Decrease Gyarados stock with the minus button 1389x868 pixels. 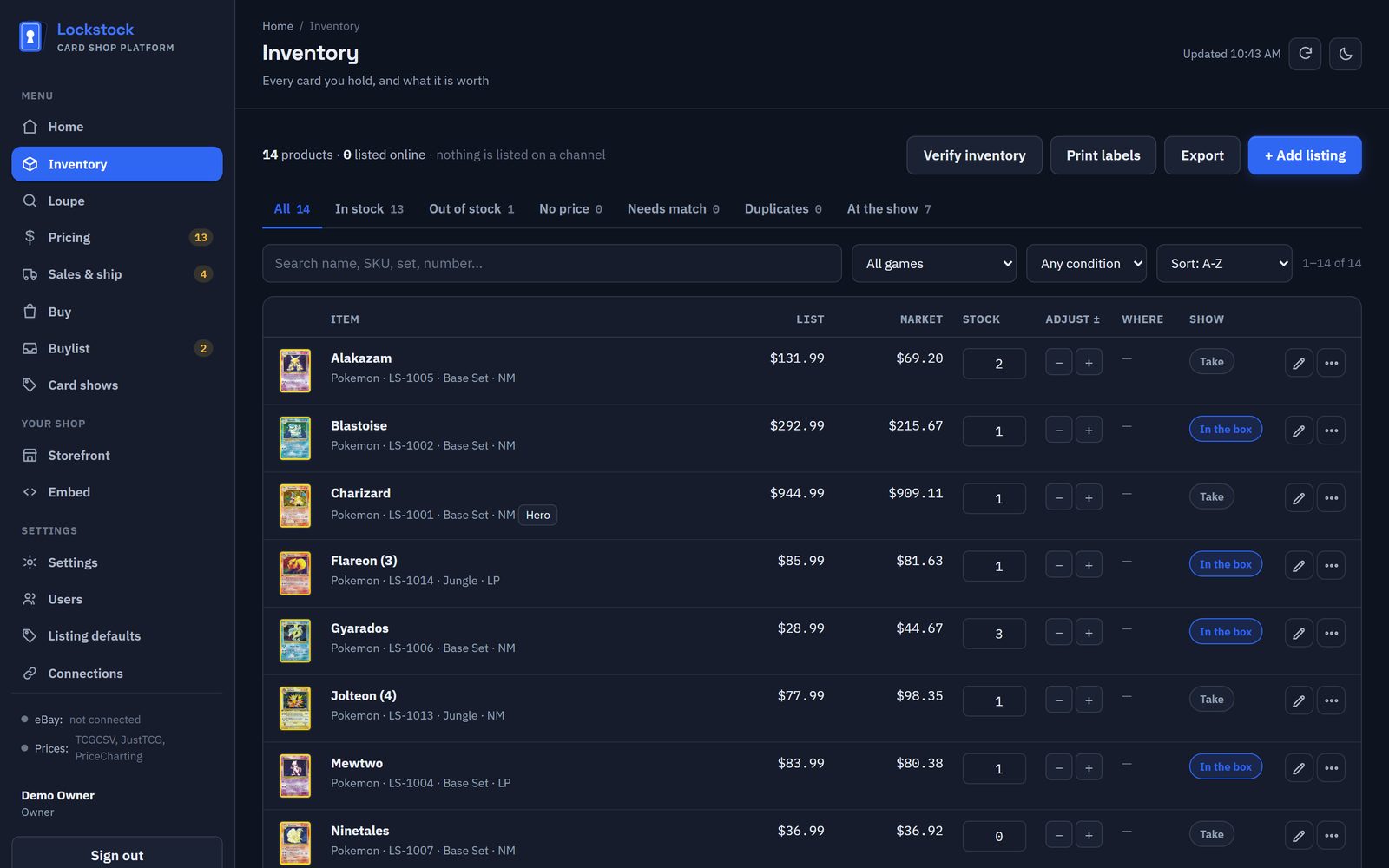click(1059, 633)
